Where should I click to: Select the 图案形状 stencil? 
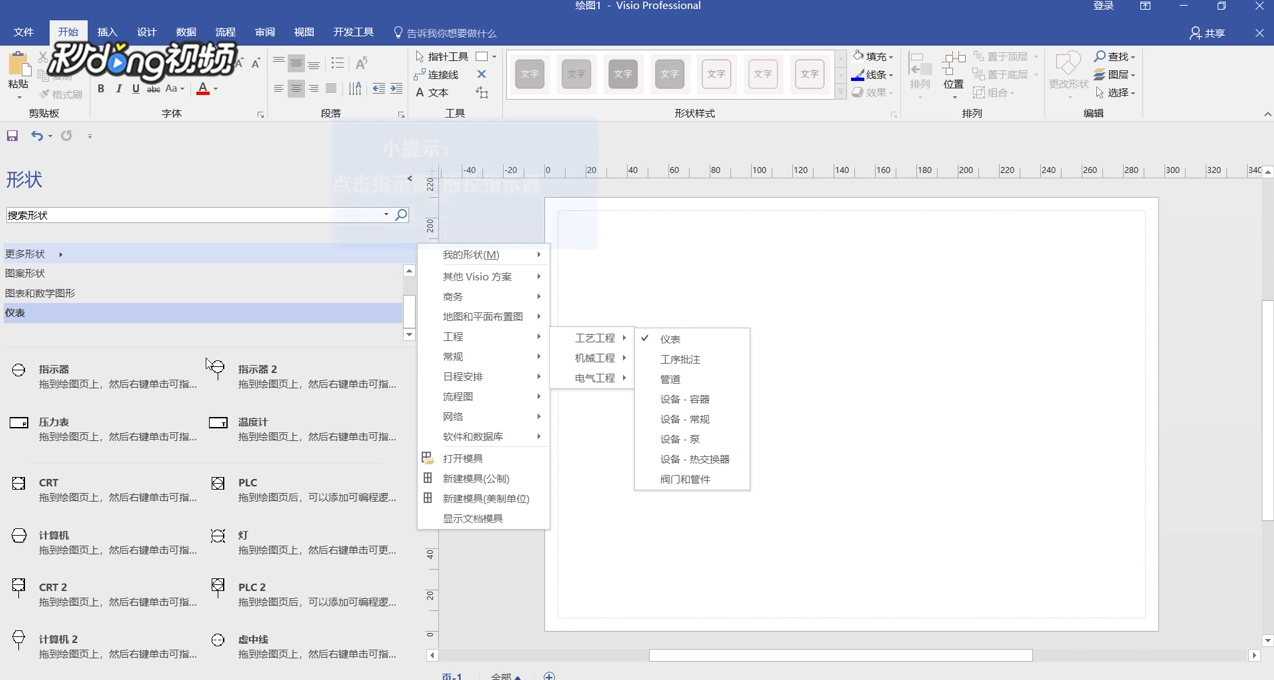tap(203, 273)
